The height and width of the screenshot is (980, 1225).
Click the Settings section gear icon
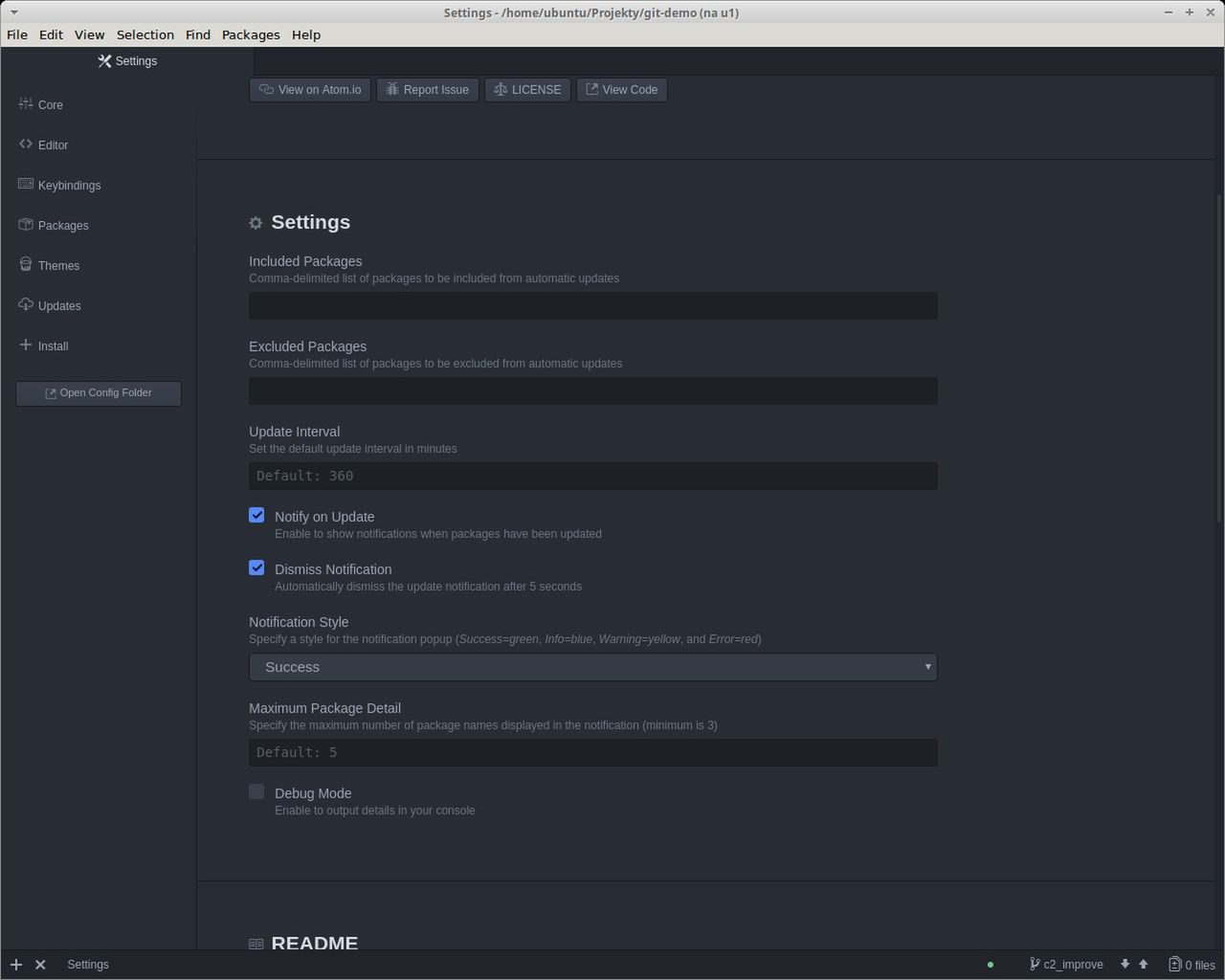tap(256, 223)
